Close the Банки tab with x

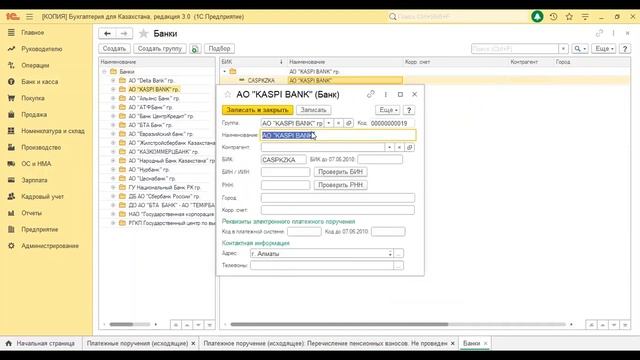click(486, 343)
